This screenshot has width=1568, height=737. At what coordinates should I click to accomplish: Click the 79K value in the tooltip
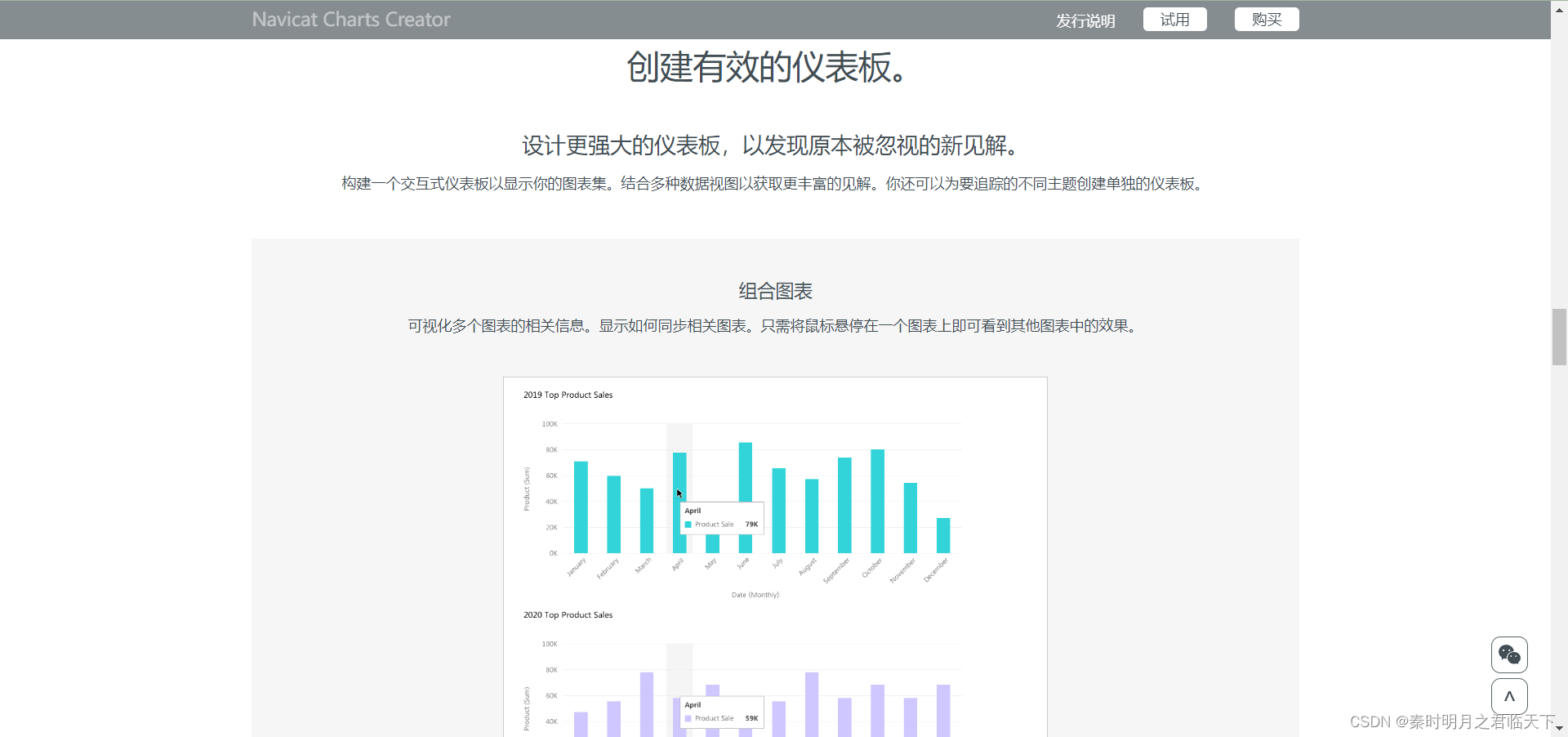point(751,525)
